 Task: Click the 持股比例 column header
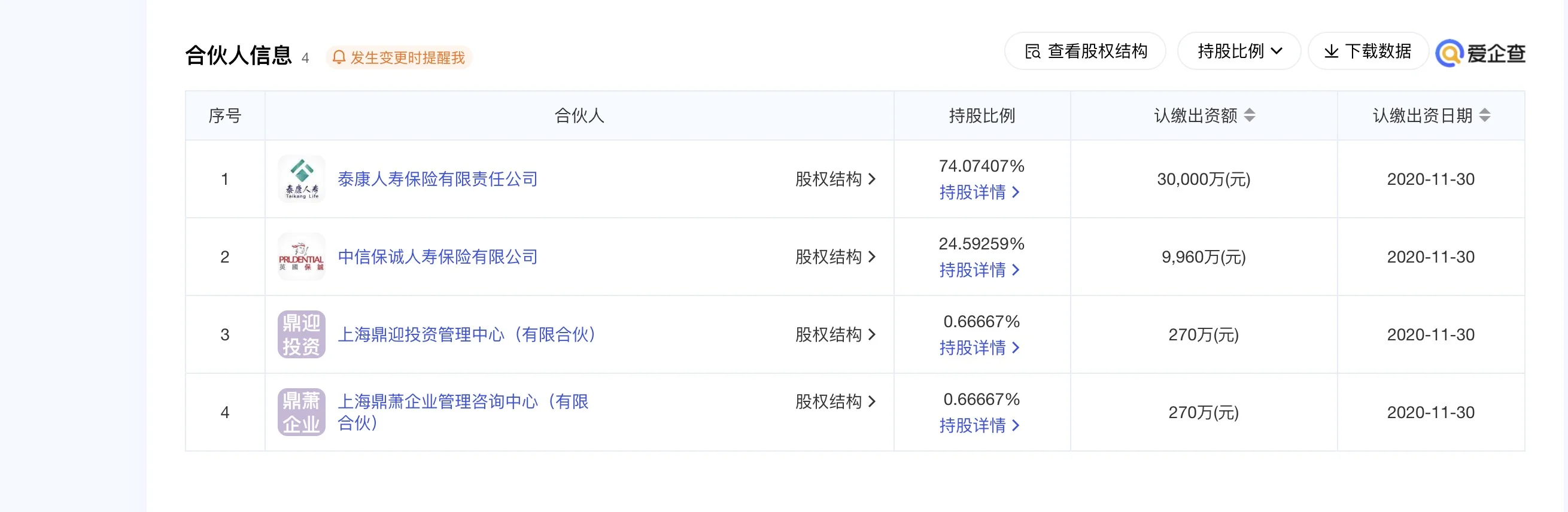coord(982,115)
